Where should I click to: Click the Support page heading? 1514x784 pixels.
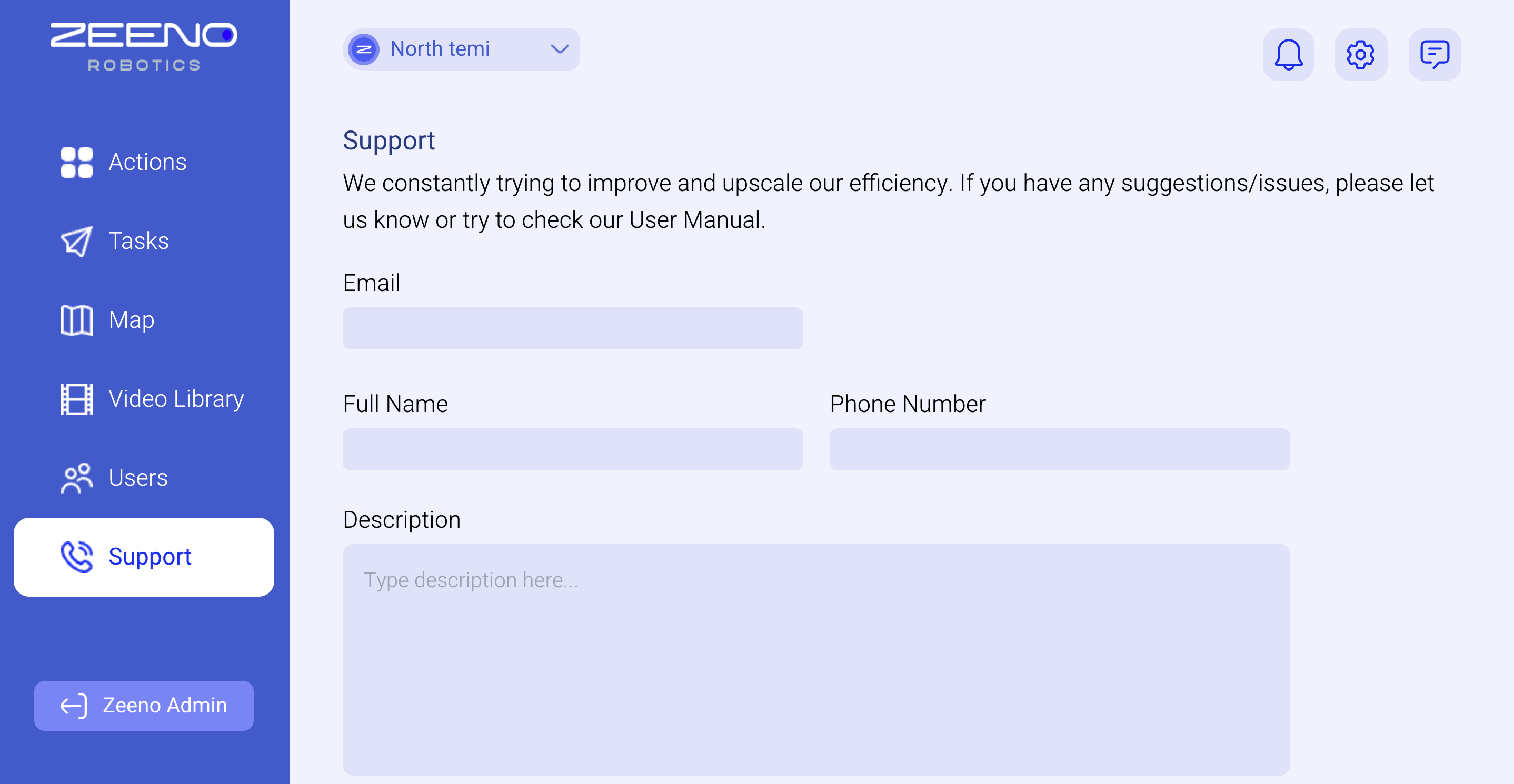coord(389,140)
